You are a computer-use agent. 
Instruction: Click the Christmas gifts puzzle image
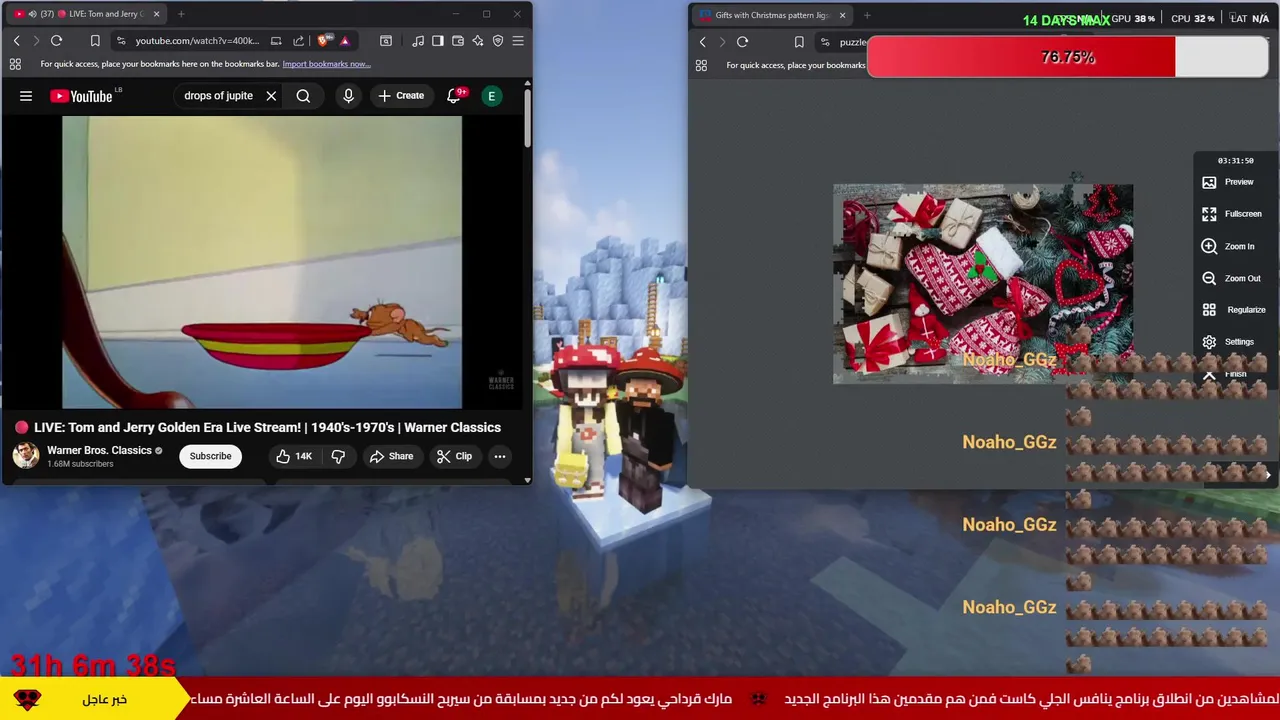[x=983, y=283]
